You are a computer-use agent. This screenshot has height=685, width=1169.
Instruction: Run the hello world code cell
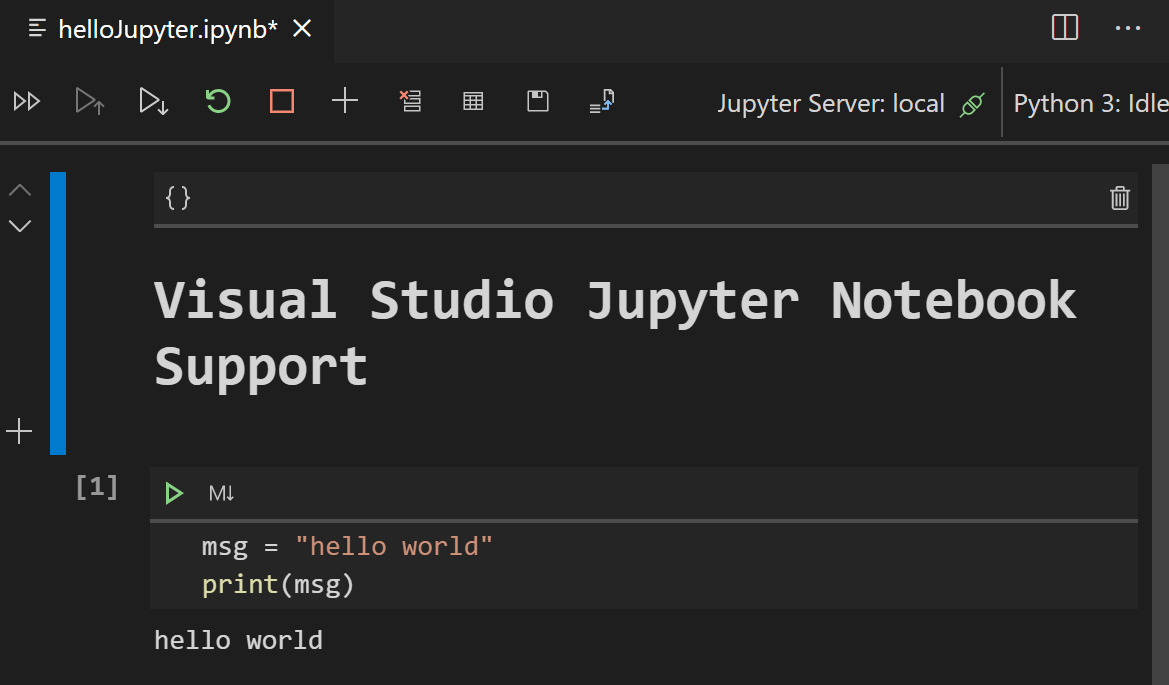[173, 492]
